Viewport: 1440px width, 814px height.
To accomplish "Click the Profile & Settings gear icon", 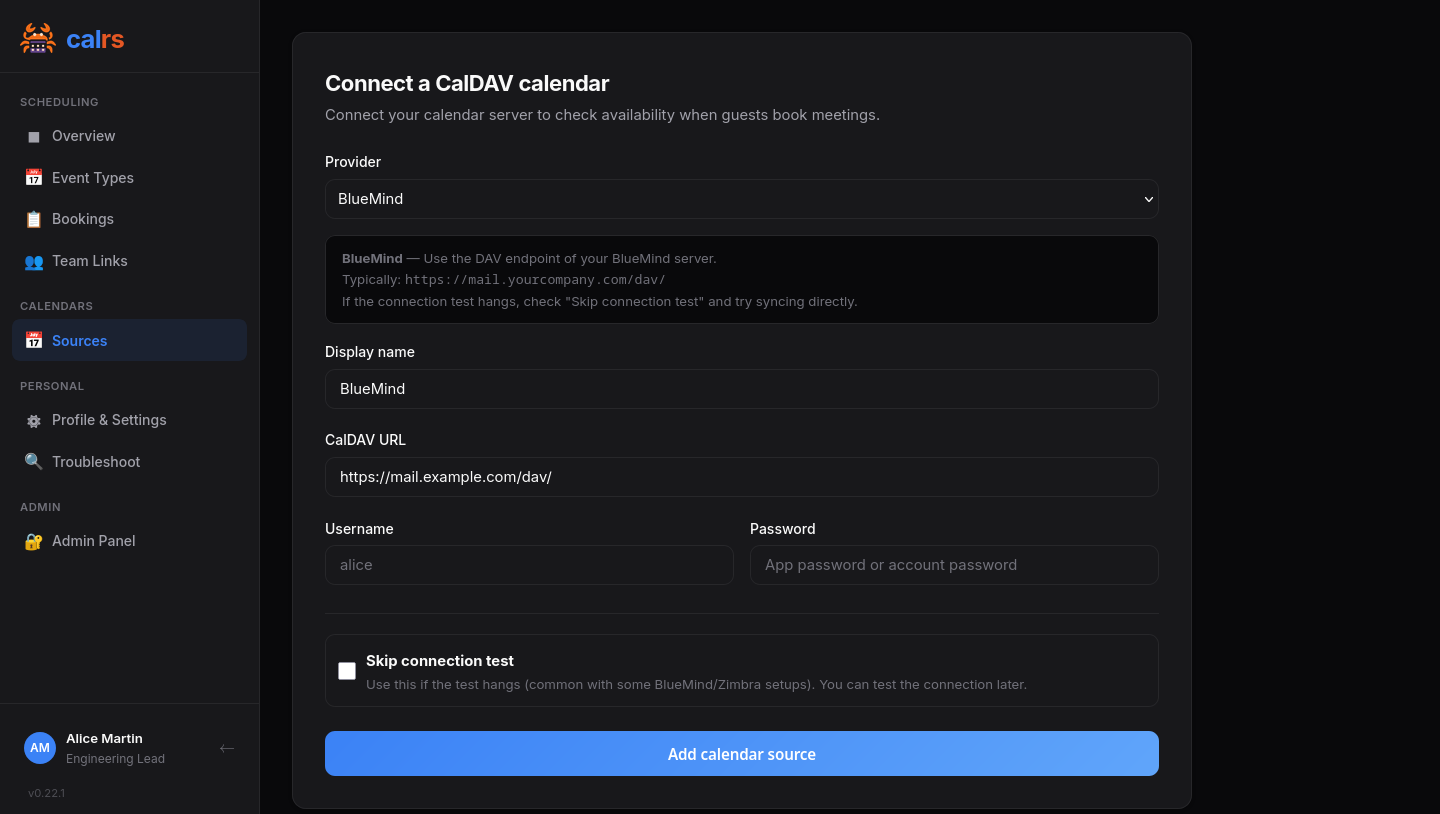I will click(33, 420).
